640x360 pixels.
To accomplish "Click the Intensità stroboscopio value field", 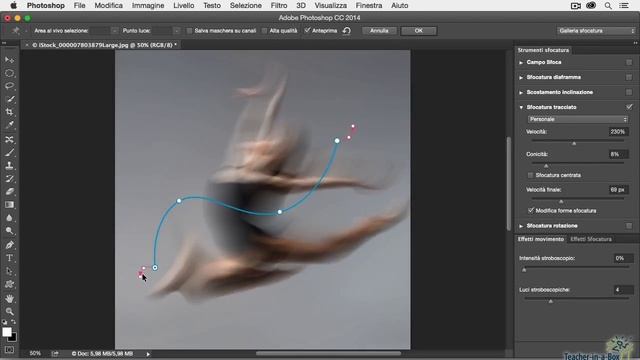I will click(623, 258).
